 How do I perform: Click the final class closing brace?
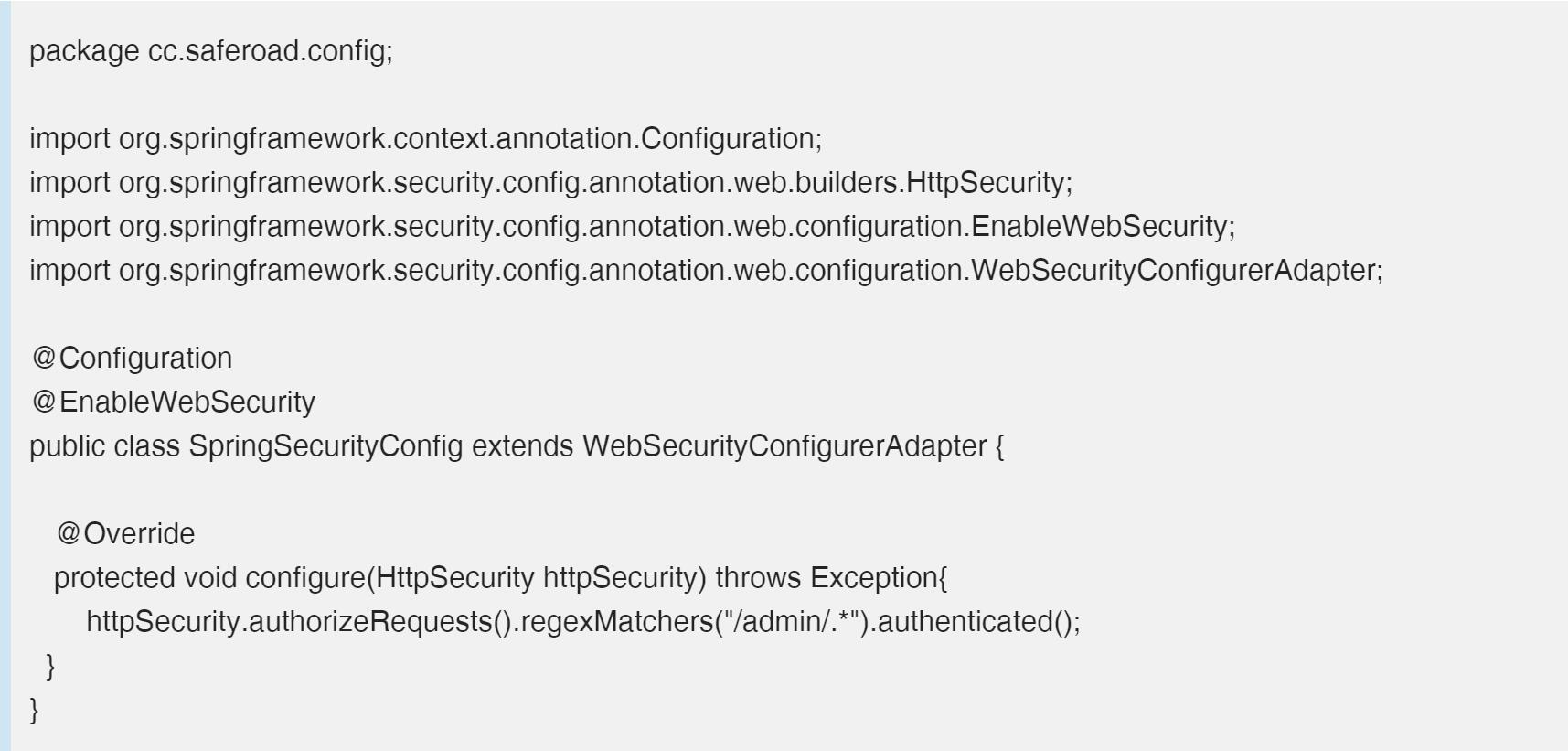(35, 710)
